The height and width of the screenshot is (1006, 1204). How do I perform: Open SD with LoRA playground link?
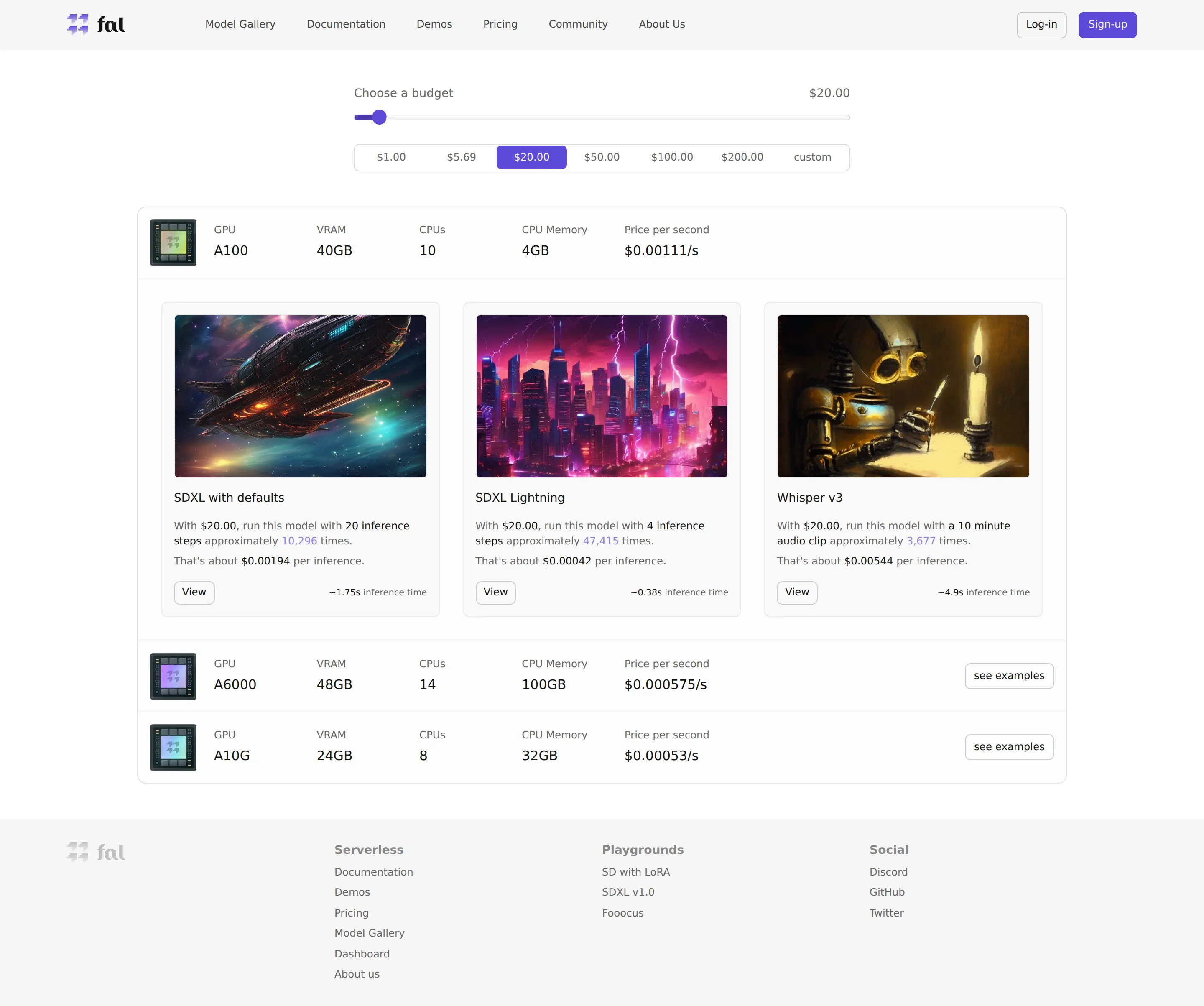click(636, 872)
